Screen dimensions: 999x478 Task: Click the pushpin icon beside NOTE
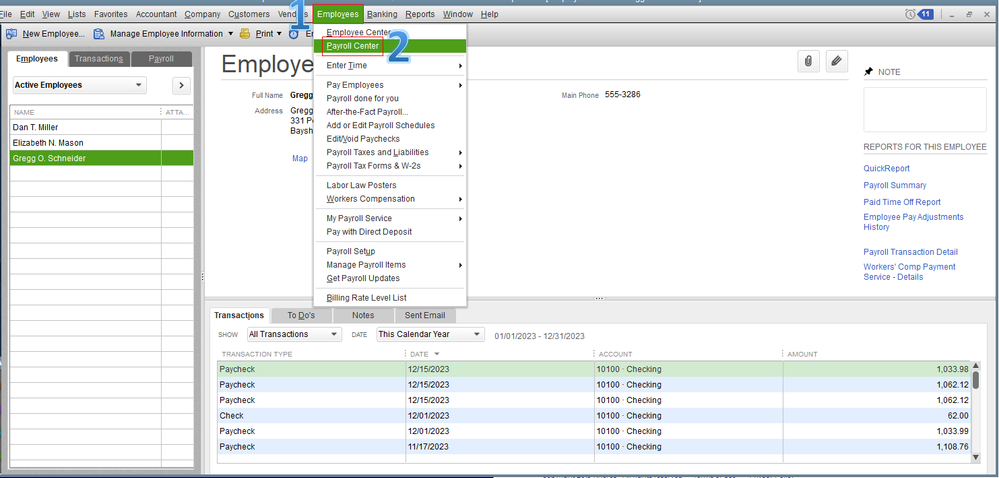[x=868, y=72]
